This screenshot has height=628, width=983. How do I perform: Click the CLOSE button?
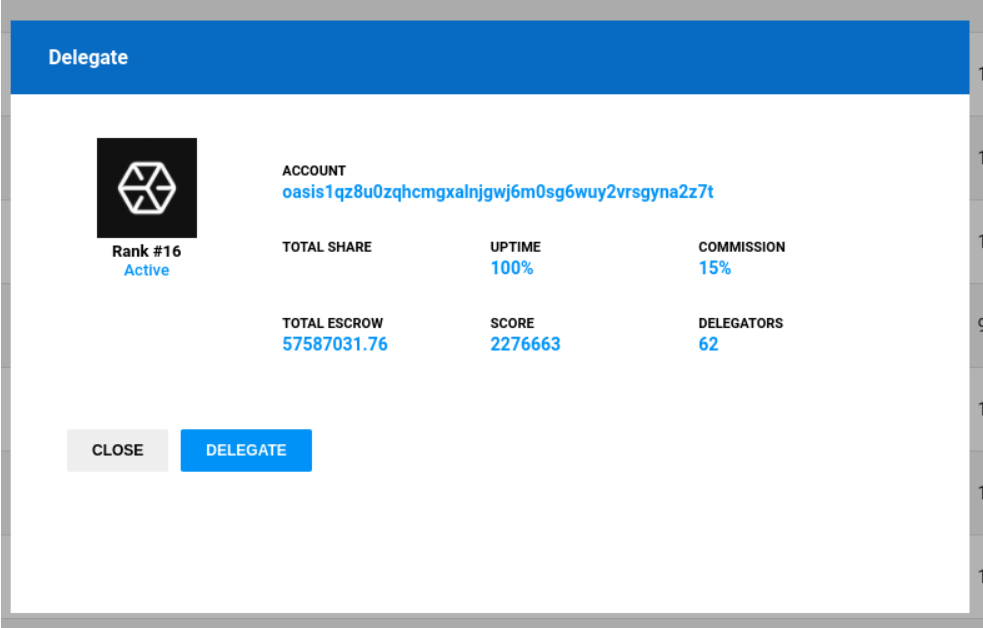(117, 450)
